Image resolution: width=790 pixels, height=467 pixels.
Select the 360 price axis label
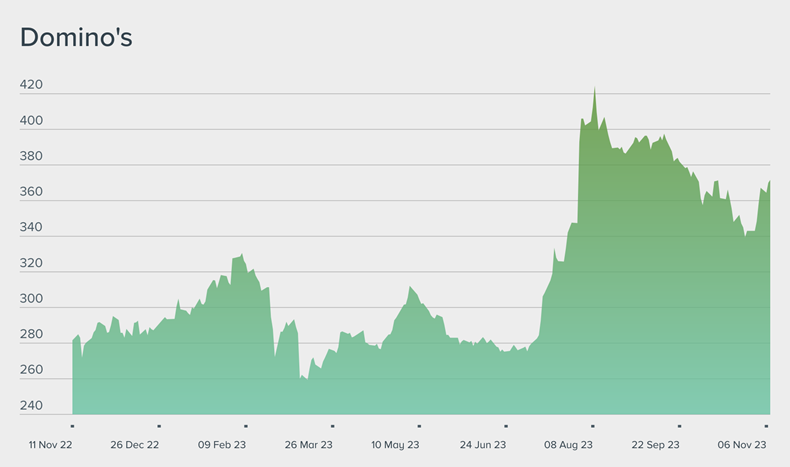(31, 192)
